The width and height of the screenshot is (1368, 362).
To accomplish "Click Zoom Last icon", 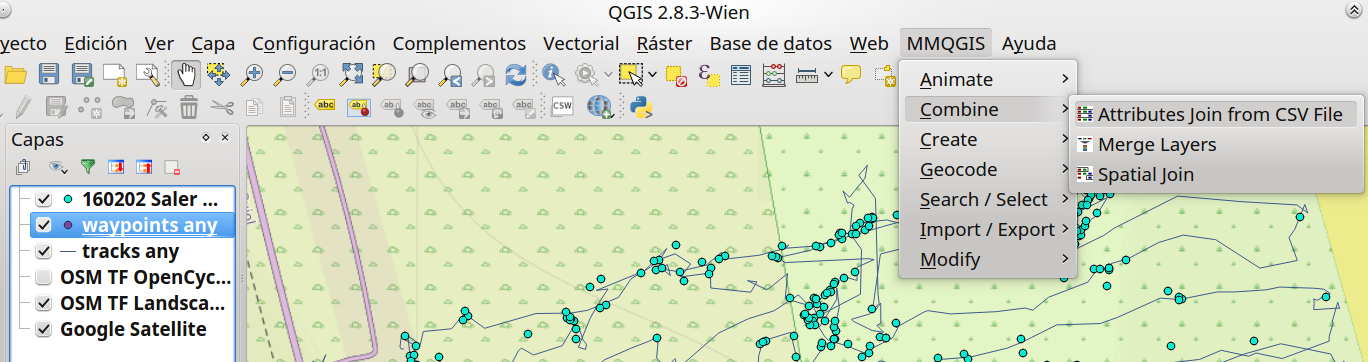I will tap(451, 74).
